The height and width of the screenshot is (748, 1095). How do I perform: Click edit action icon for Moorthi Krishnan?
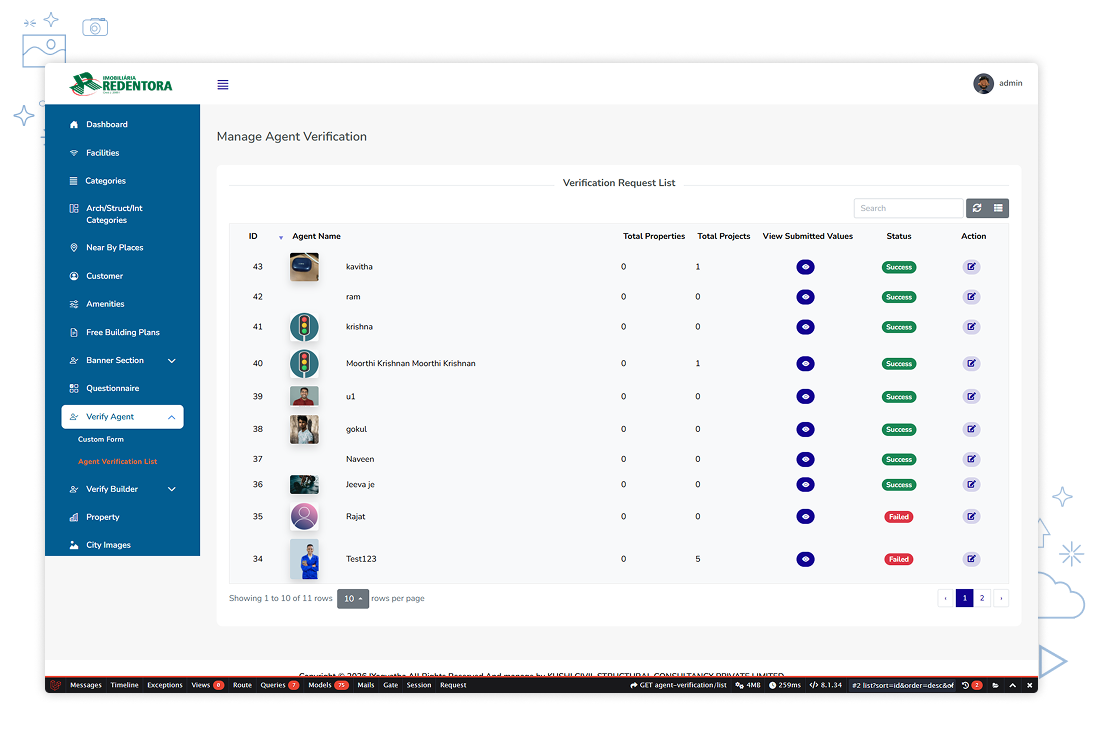(971, 363)
